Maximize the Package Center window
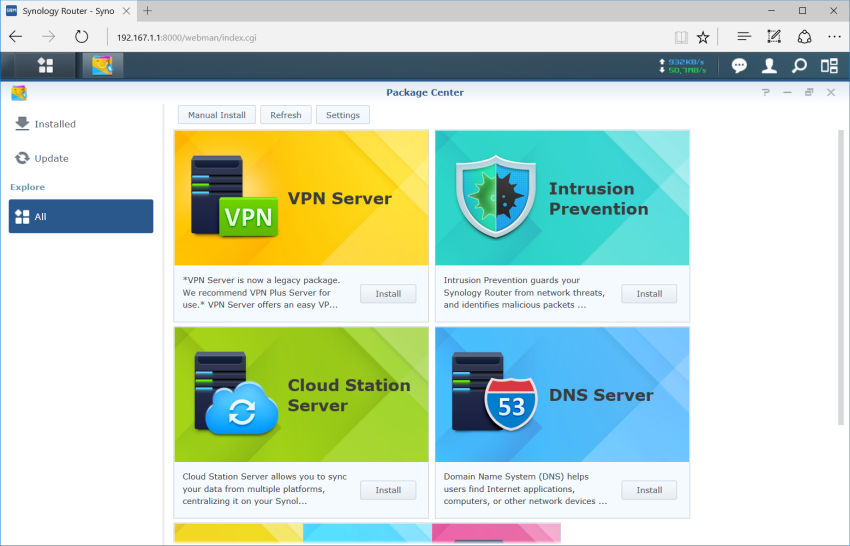Image resolution: width=850 pixels, height=546 pixels. pos(809,93)
